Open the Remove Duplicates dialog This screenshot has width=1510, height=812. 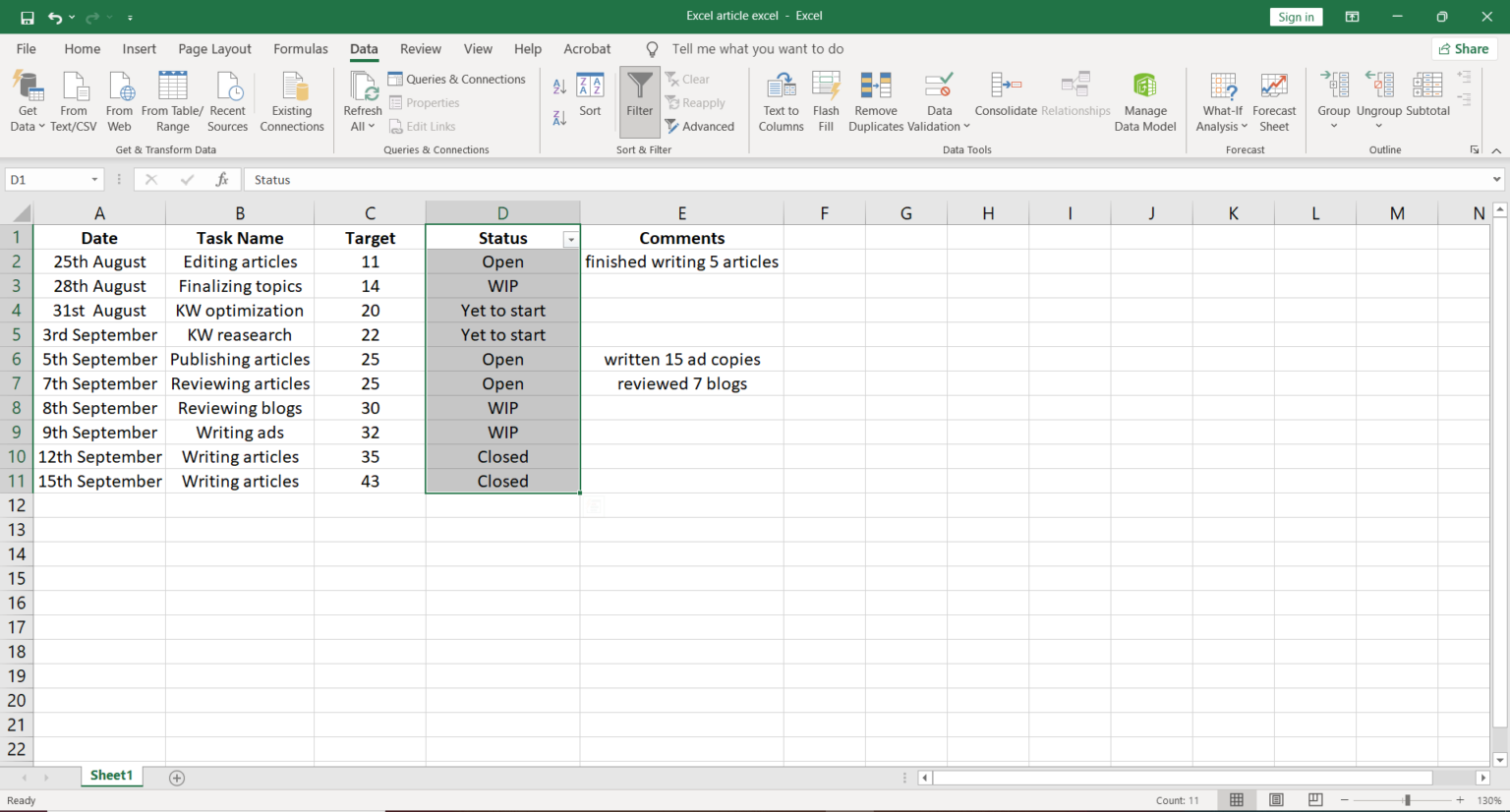pyautogui.click(x=875, y=101)
